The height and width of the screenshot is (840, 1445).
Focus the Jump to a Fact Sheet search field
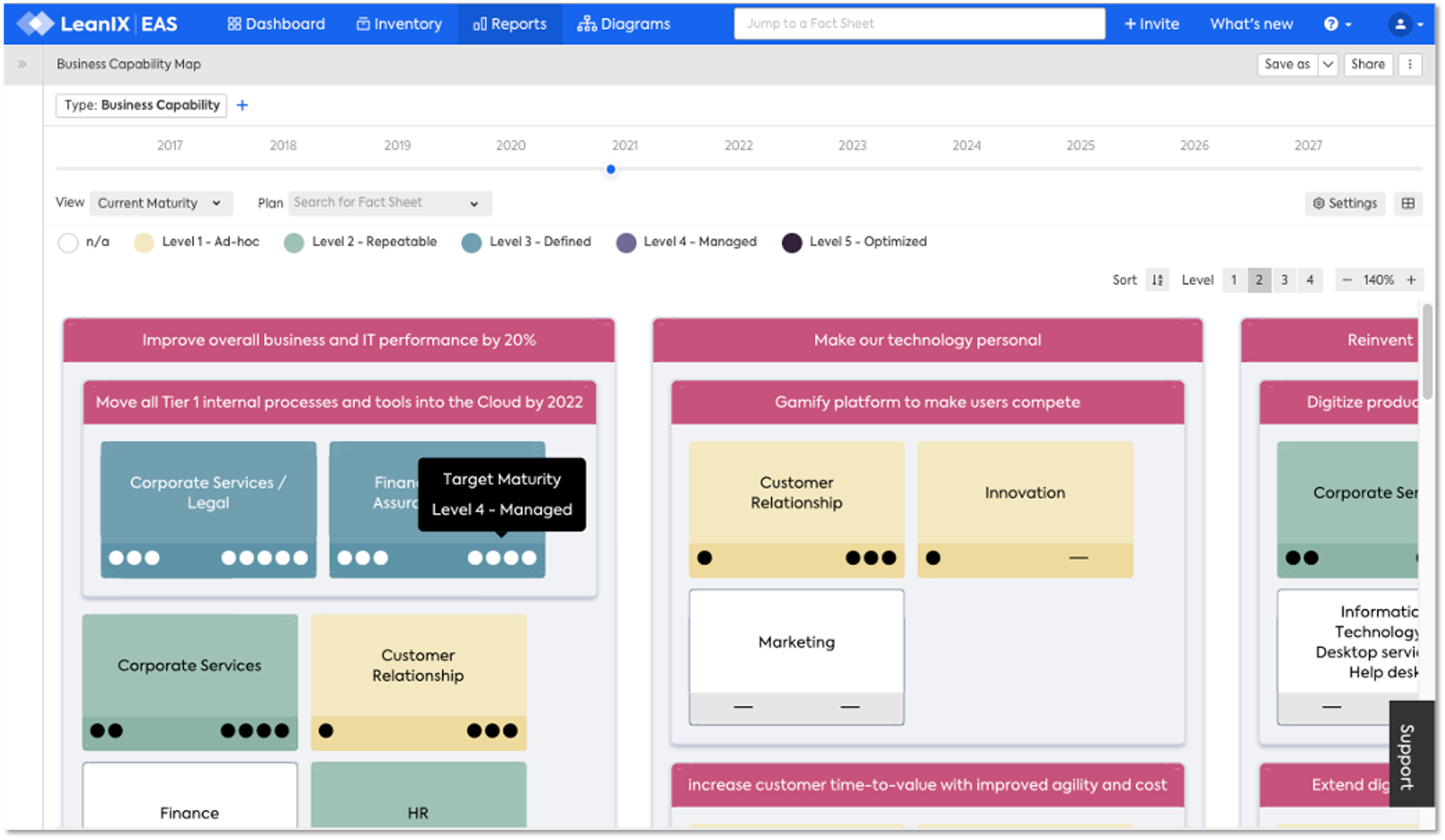click(919, 24)
